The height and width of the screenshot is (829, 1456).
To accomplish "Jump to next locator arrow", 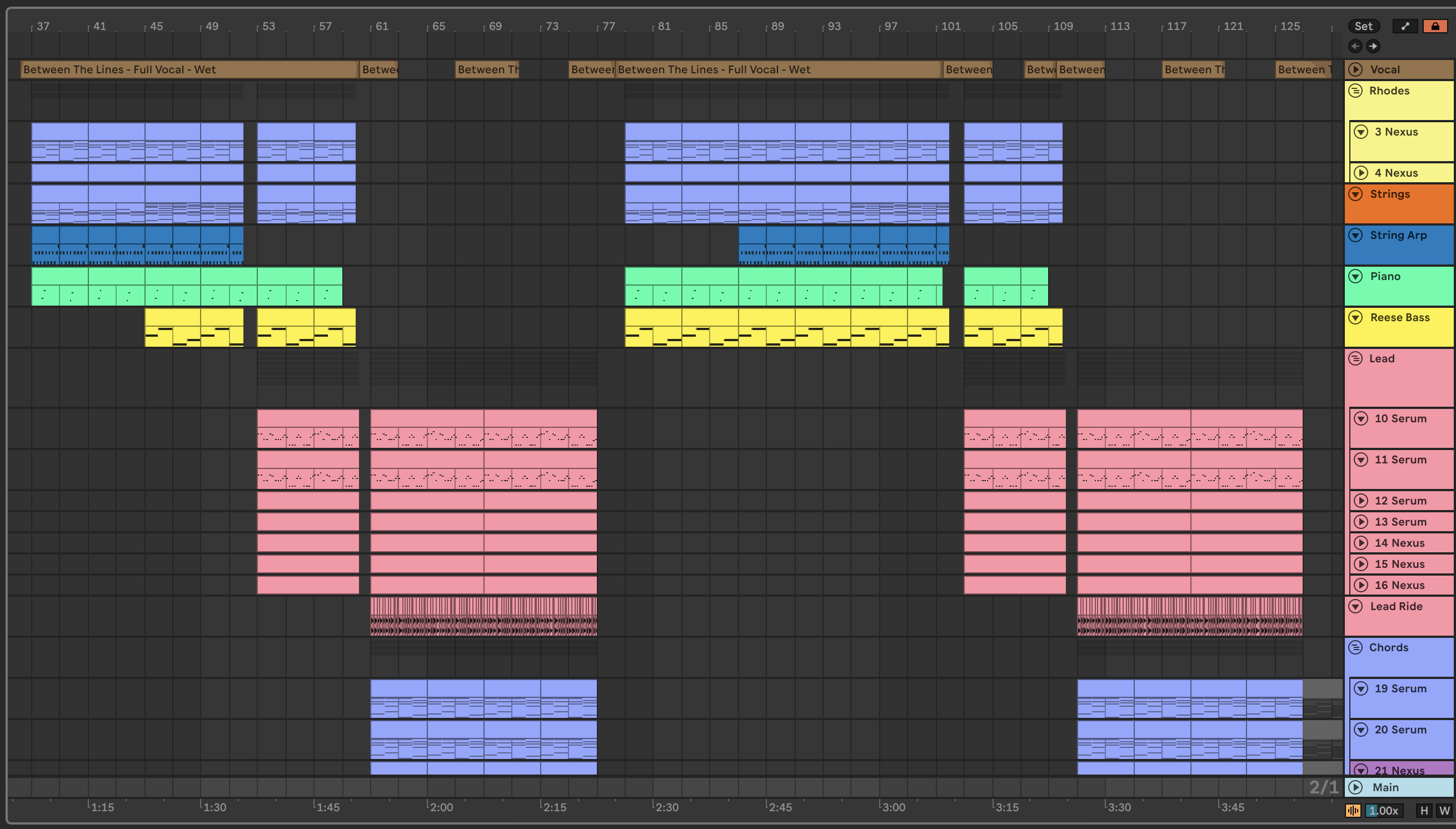I will (x=1373, y=46).
